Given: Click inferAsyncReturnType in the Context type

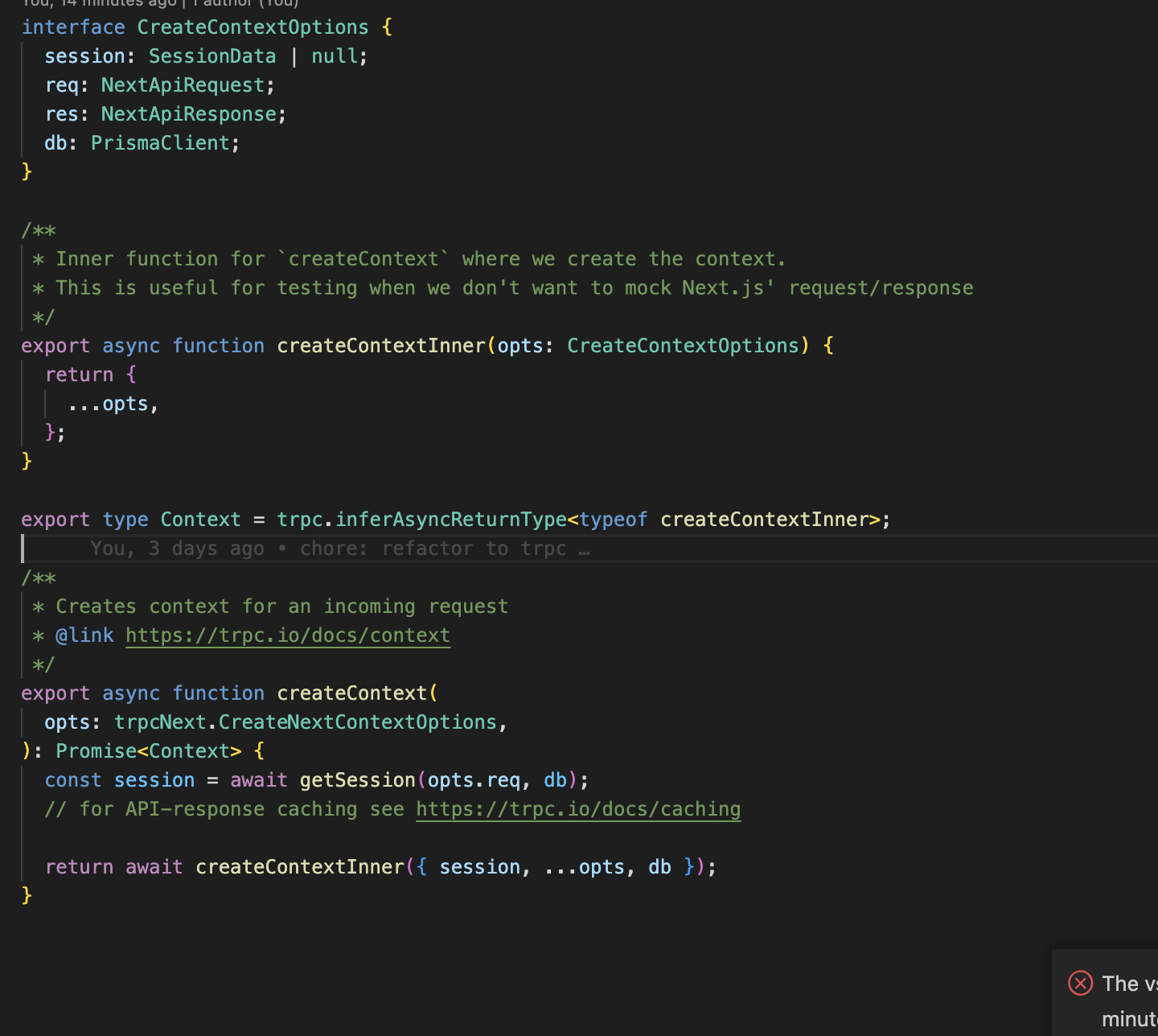Looking at the screenshot, I should 451,520.
